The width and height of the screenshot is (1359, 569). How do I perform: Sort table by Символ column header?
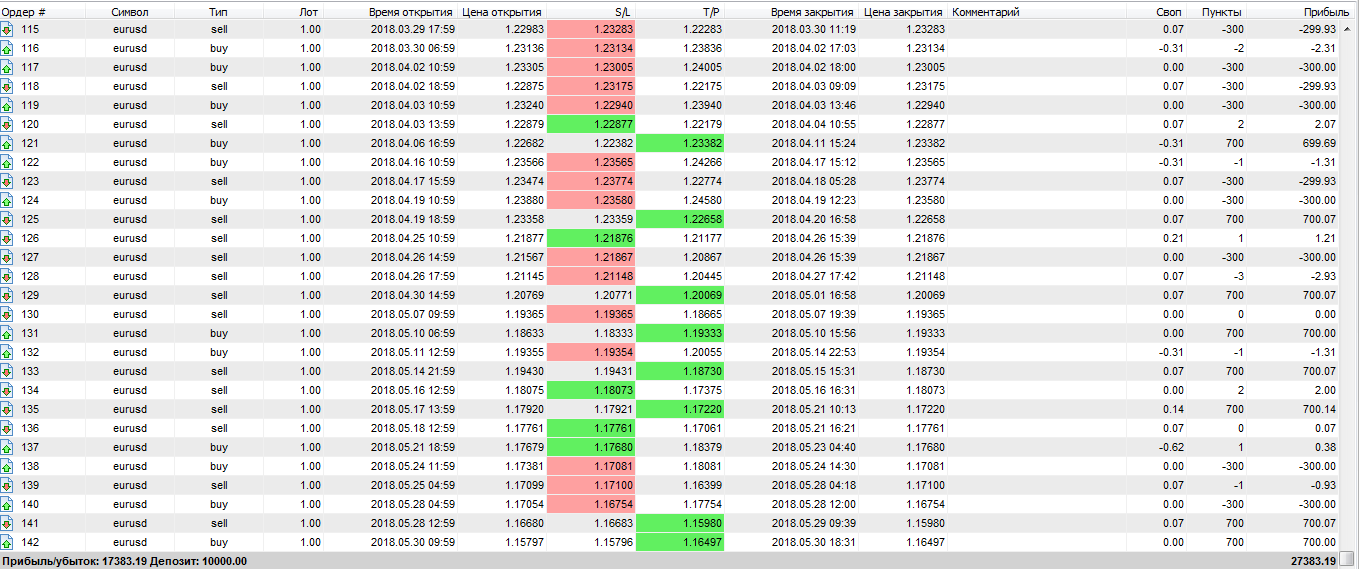pyautogui.click(x=131, y=11)
